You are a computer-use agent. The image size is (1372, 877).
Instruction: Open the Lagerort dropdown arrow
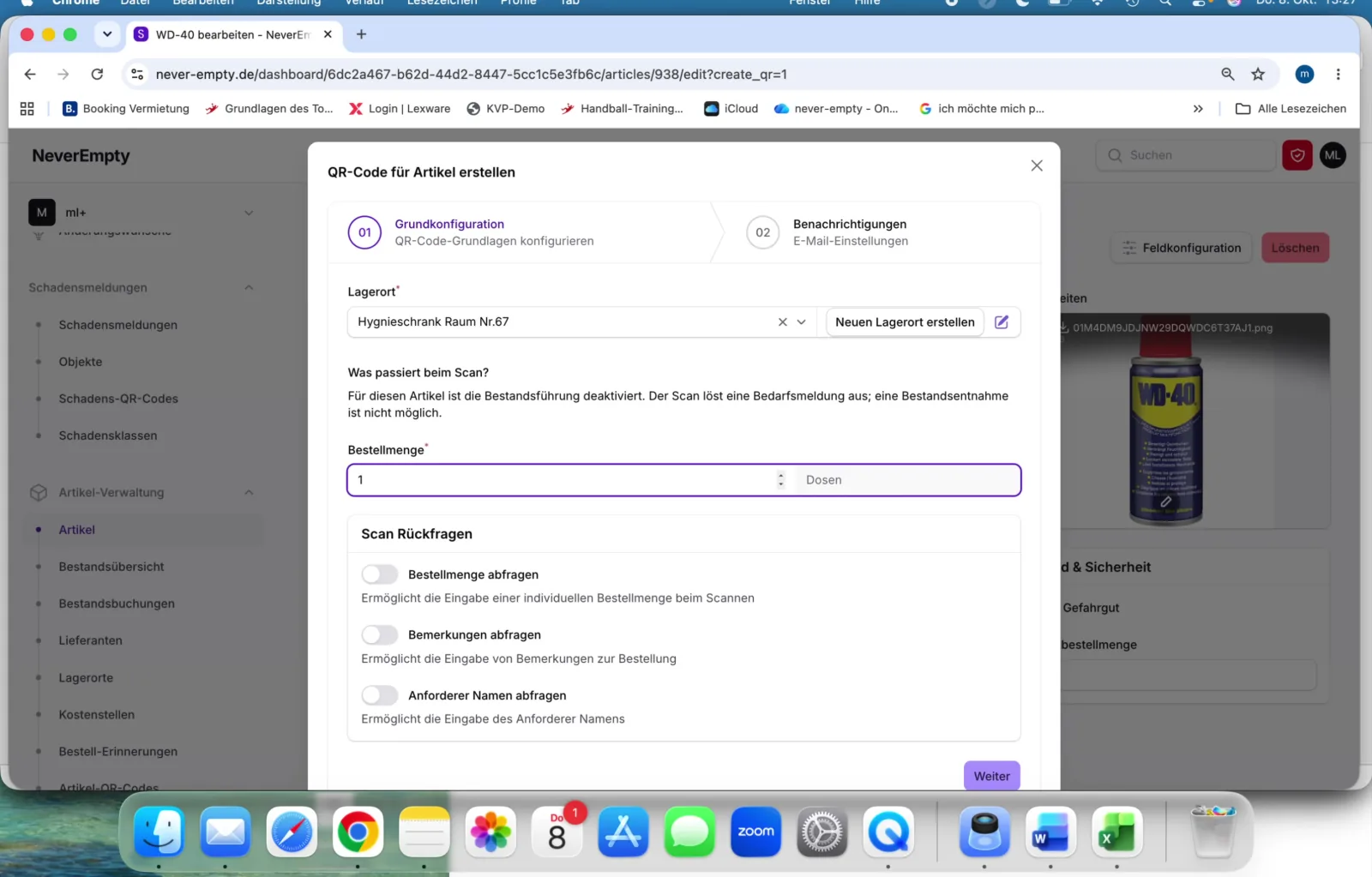point(802,322)
